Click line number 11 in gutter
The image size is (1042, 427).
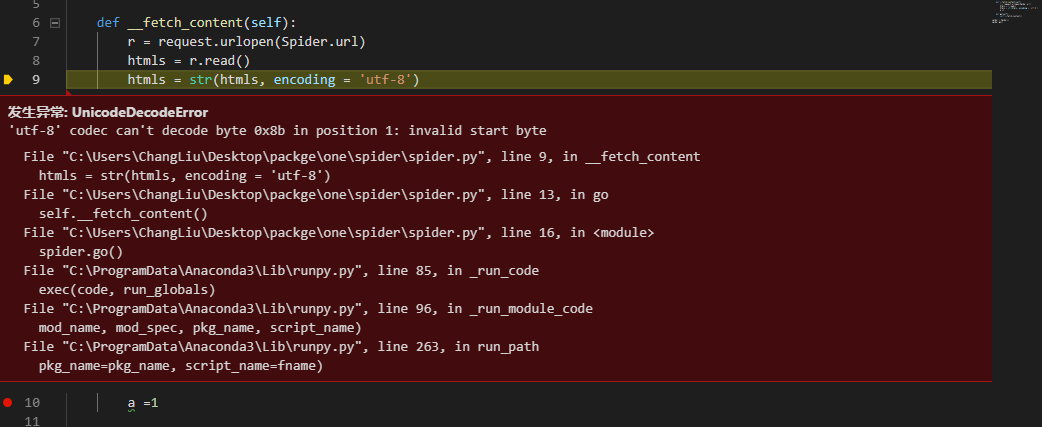tap(32, 421)
